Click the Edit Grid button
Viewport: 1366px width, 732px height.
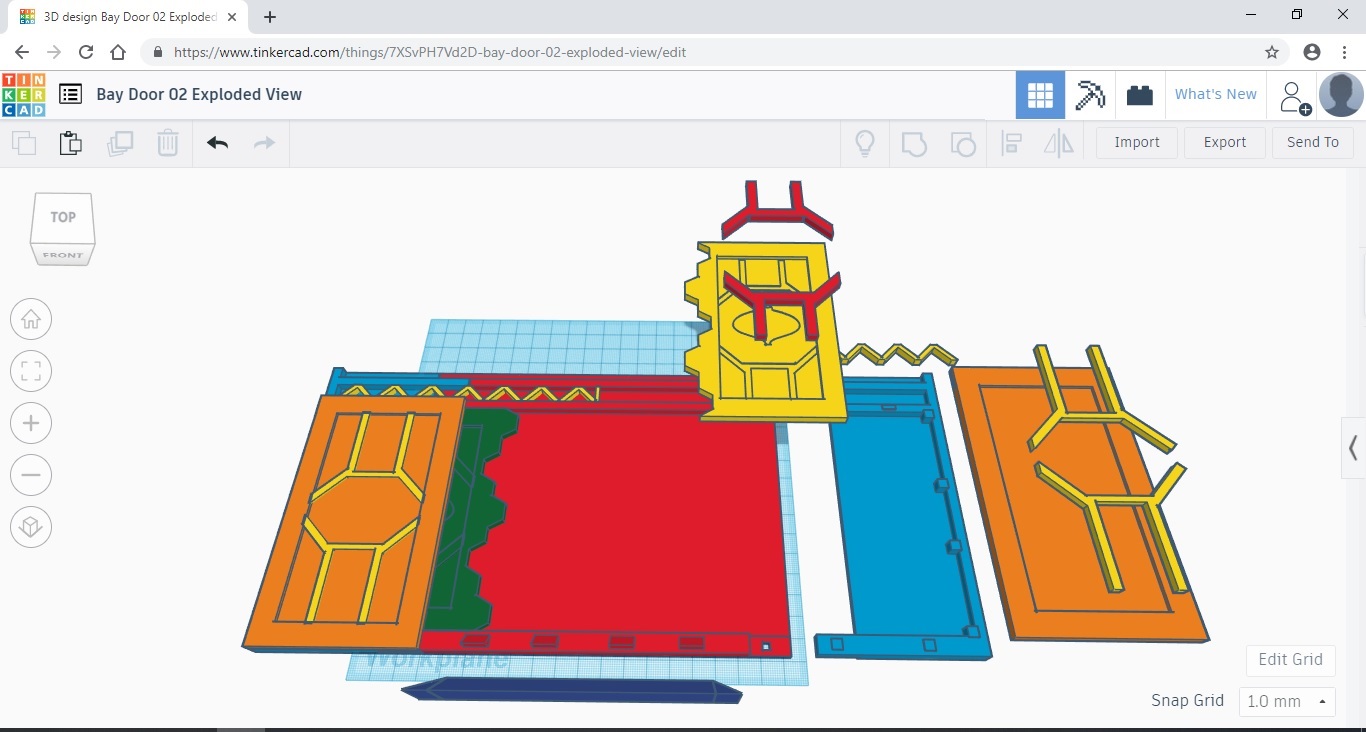tap(1290, 660)
